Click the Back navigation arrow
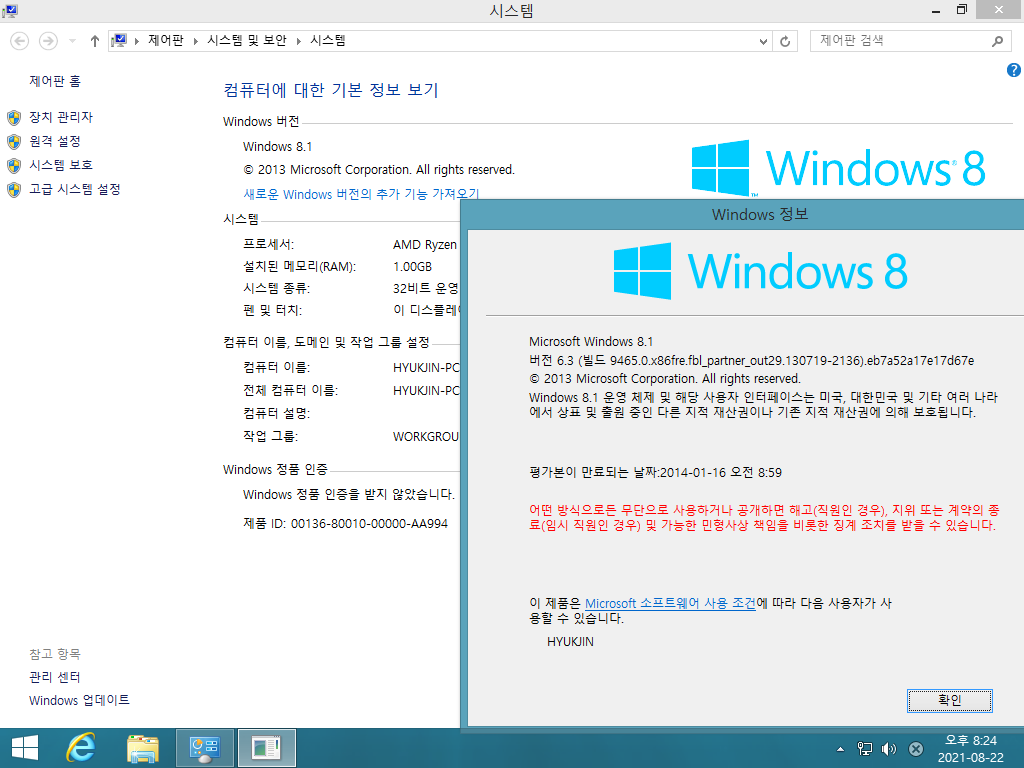This screenshot has height=768, width=1024. click(20, 41)
